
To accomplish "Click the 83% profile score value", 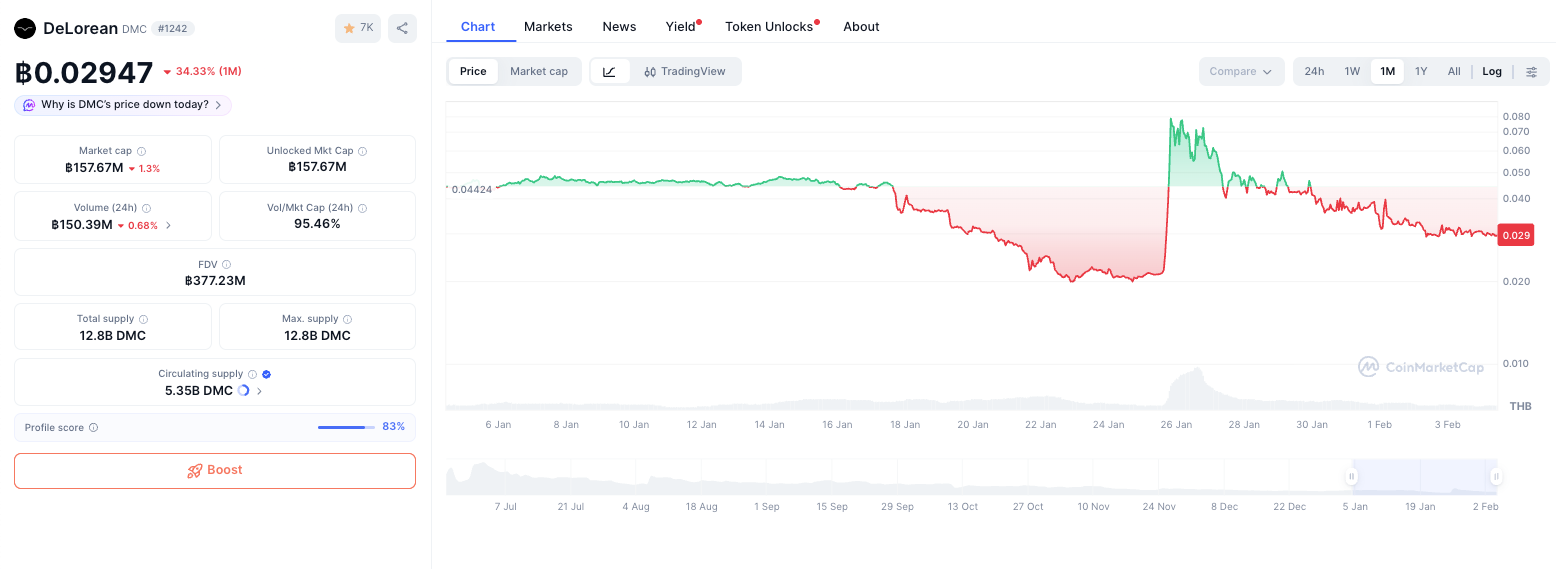I will coord(394,427).
